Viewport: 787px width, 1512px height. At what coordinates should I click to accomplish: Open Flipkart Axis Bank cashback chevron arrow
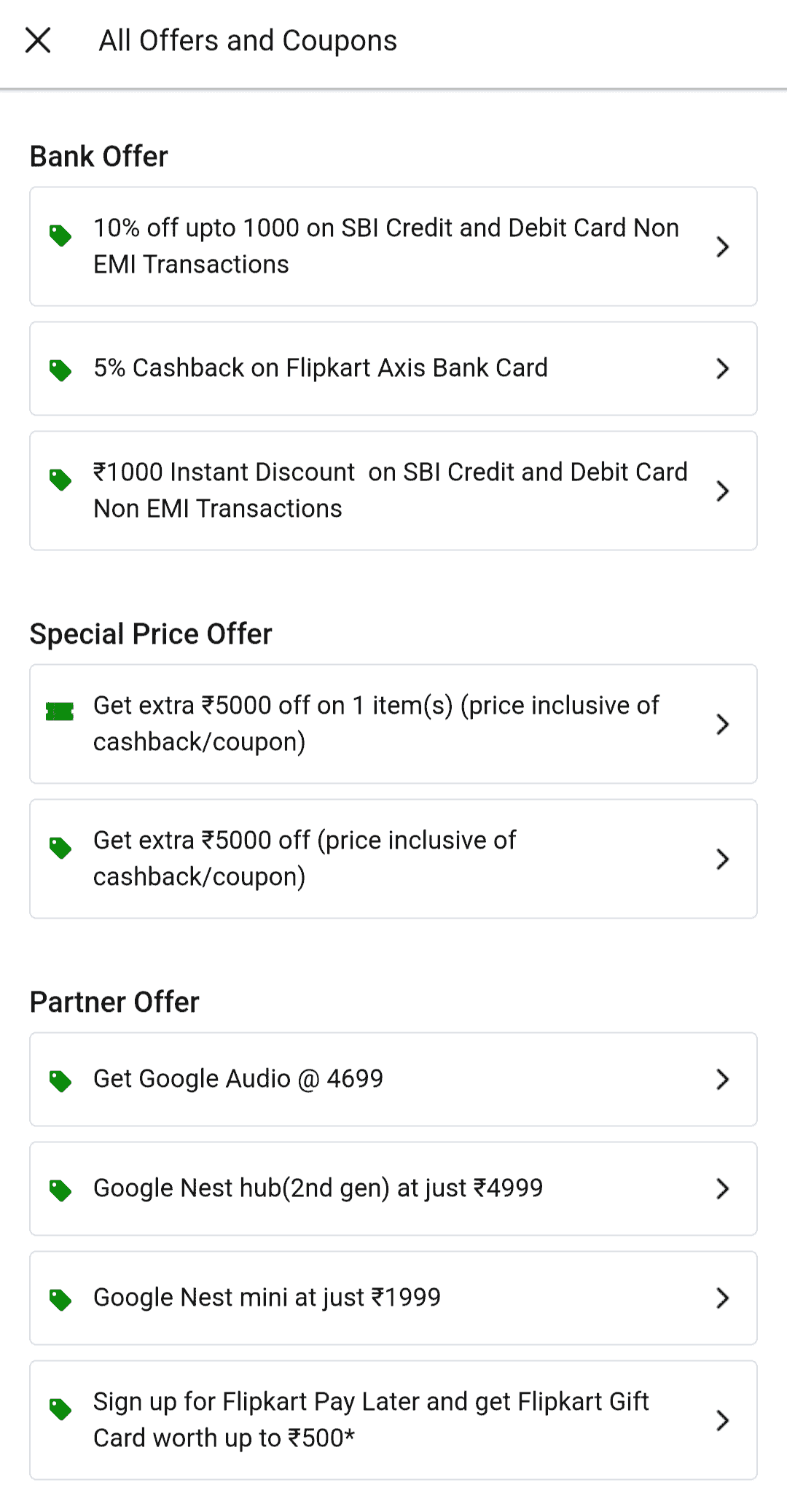[x=722, y=369]
